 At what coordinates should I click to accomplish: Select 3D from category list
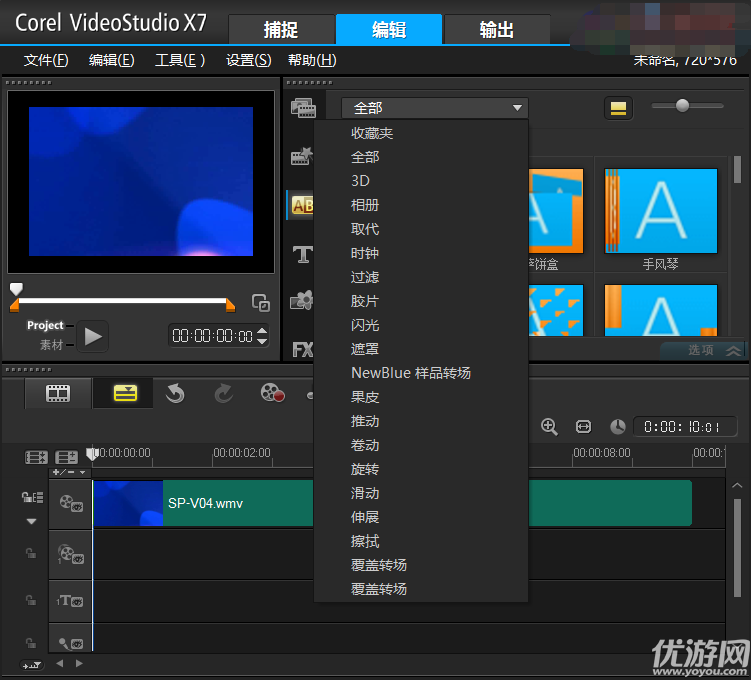point(360,181)
